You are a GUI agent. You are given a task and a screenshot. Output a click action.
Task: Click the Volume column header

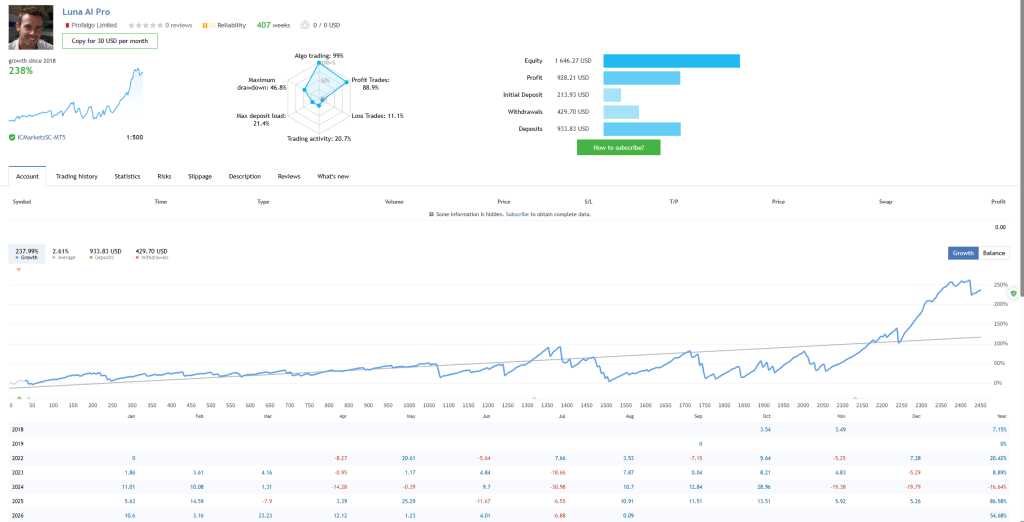pos(394,202)
